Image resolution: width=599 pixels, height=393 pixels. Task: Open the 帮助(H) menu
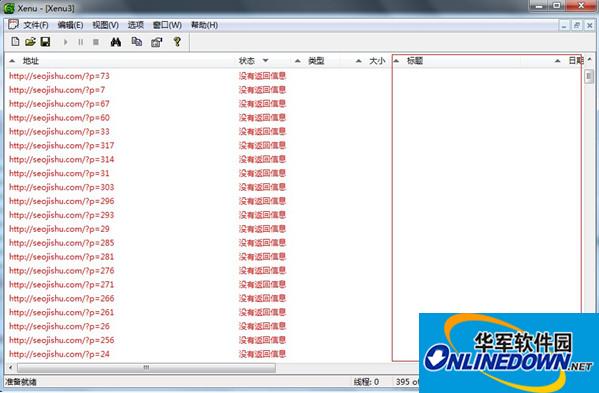tap(204, 25)
